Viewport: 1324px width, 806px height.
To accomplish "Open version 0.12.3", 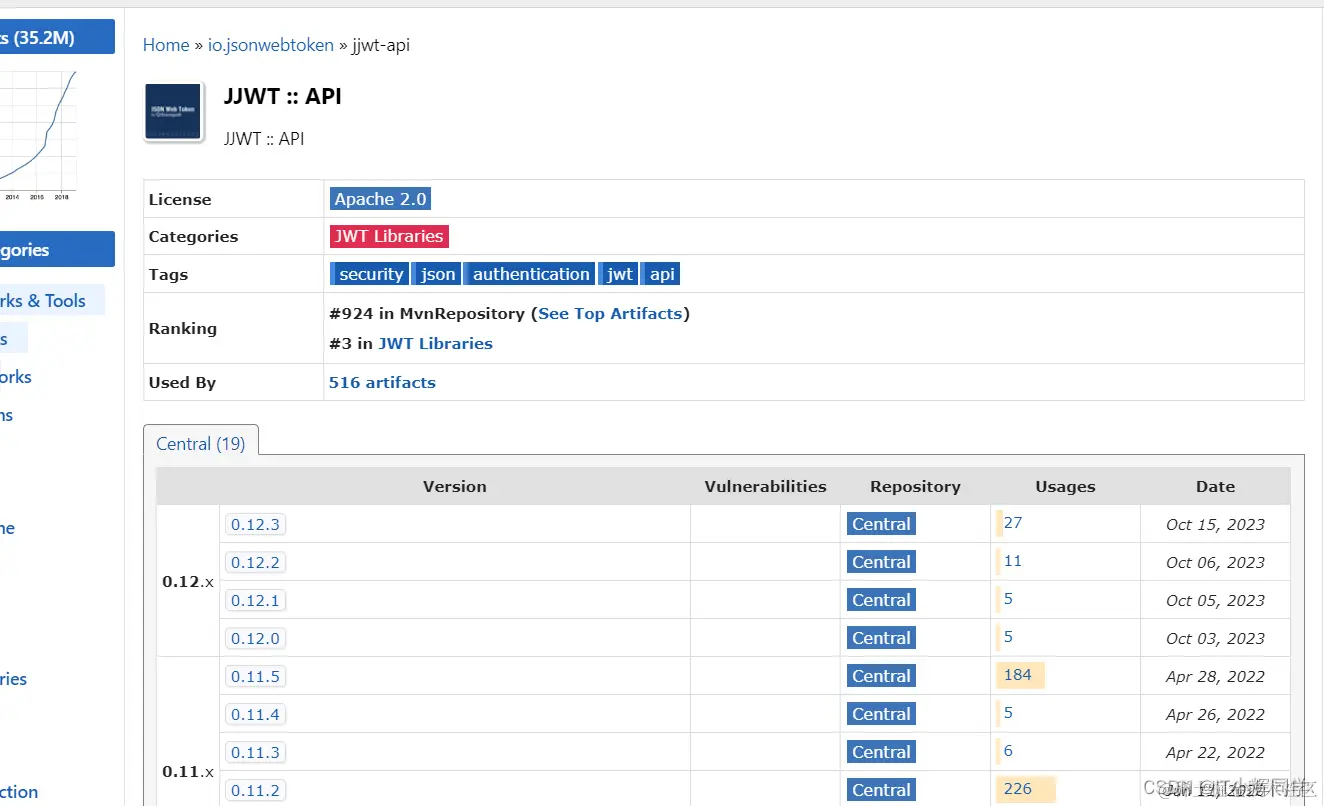I will pos(256,524).
